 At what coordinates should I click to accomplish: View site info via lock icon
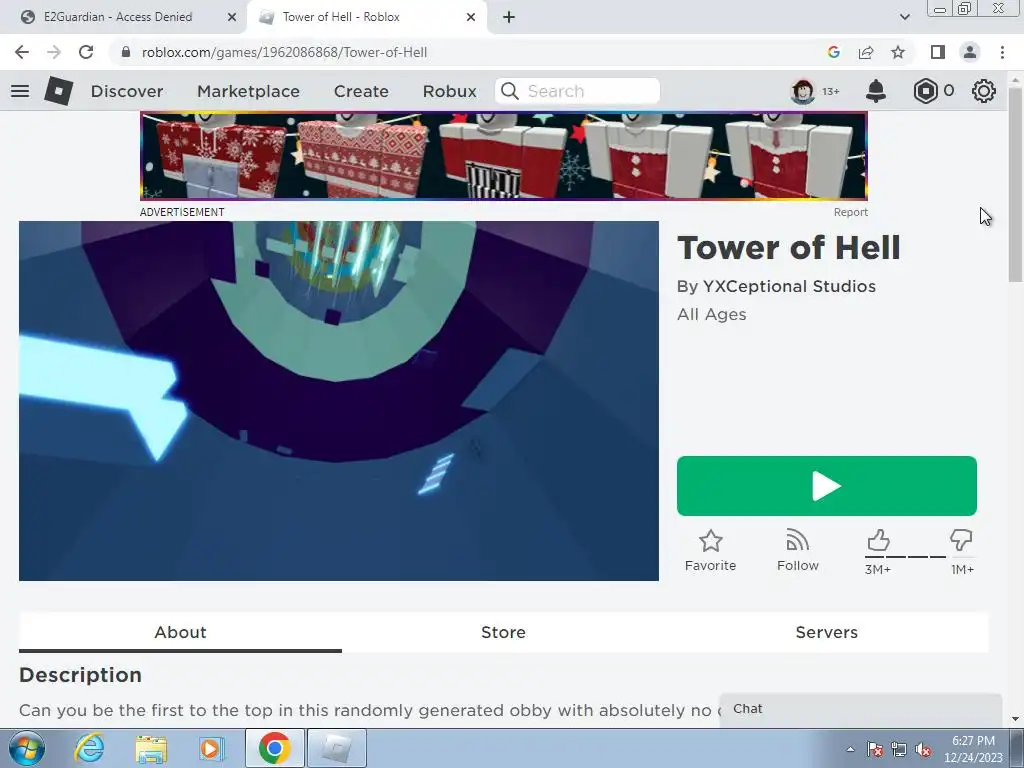127,52
